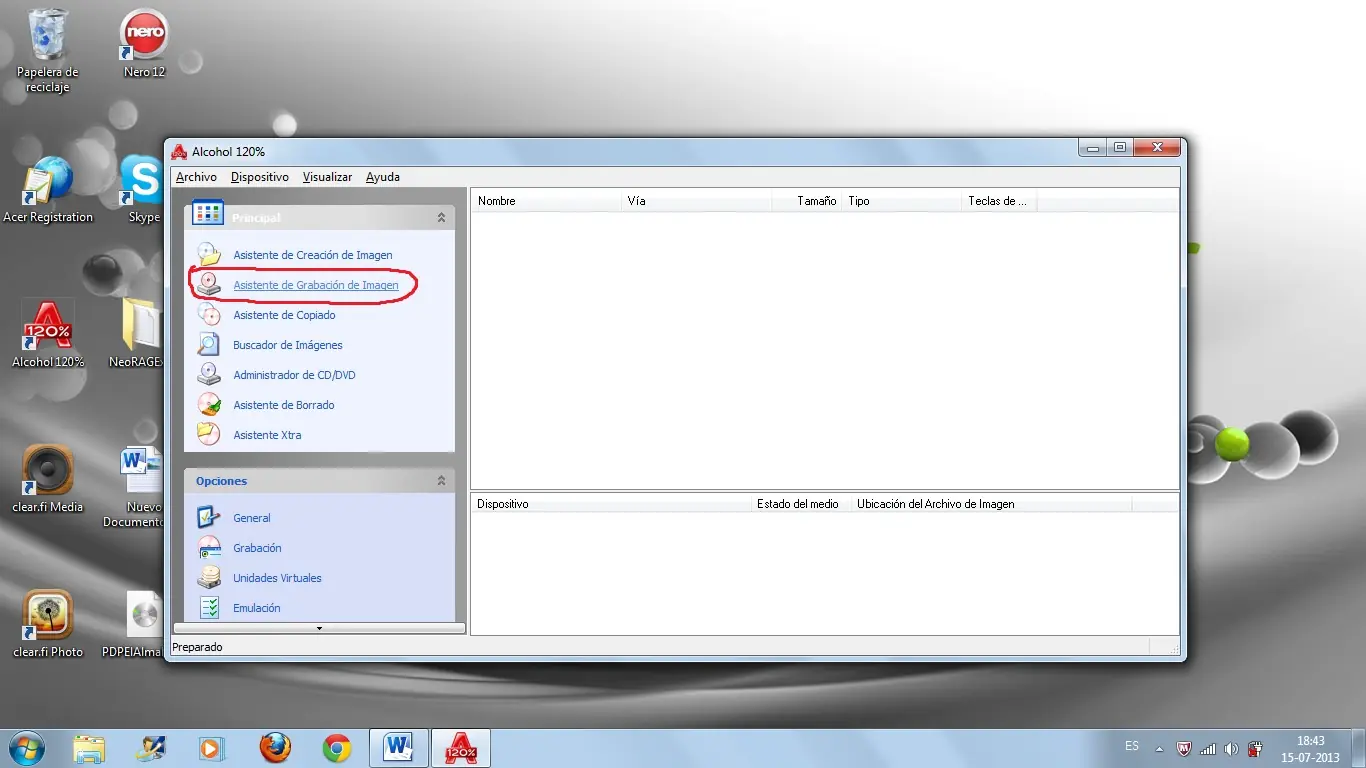Open the Asistente Xtra link

[267, 435]
